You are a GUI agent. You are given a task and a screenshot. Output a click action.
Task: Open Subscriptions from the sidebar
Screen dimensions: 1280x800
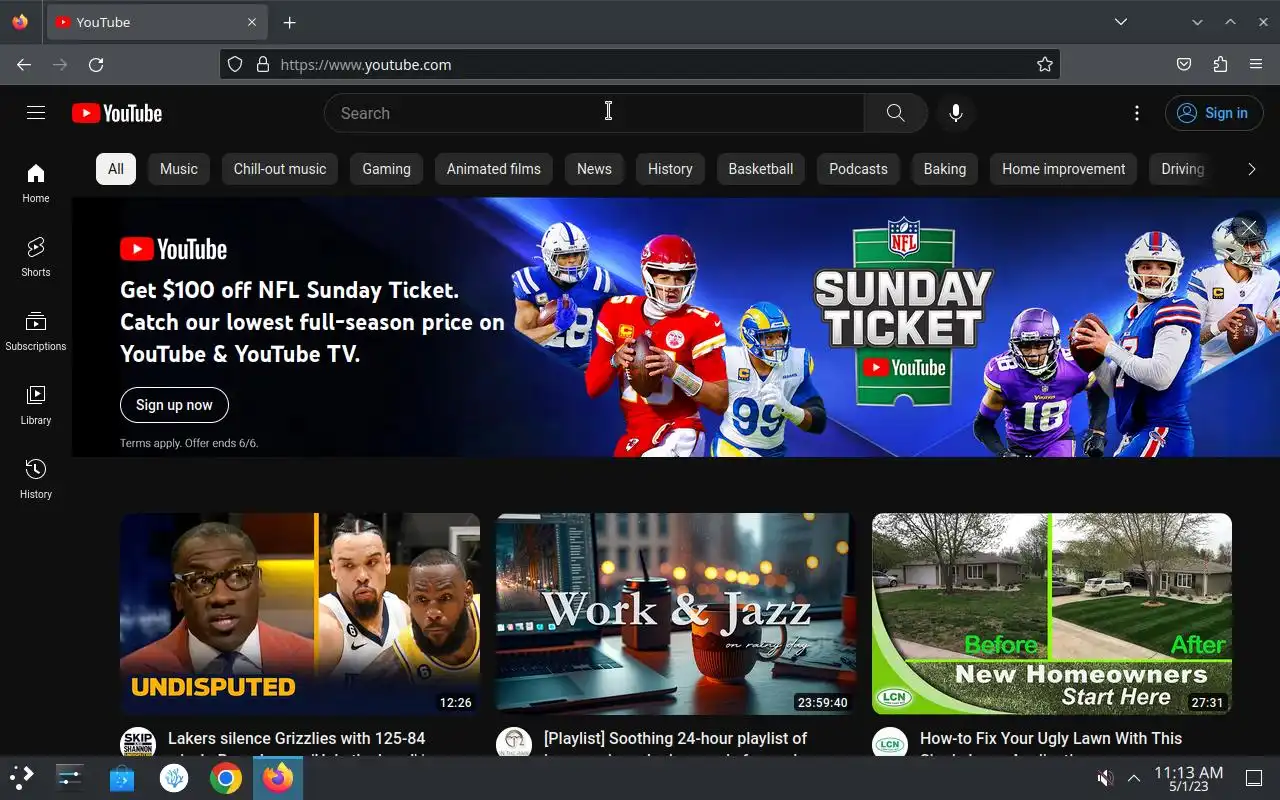(x=36, y=331)
